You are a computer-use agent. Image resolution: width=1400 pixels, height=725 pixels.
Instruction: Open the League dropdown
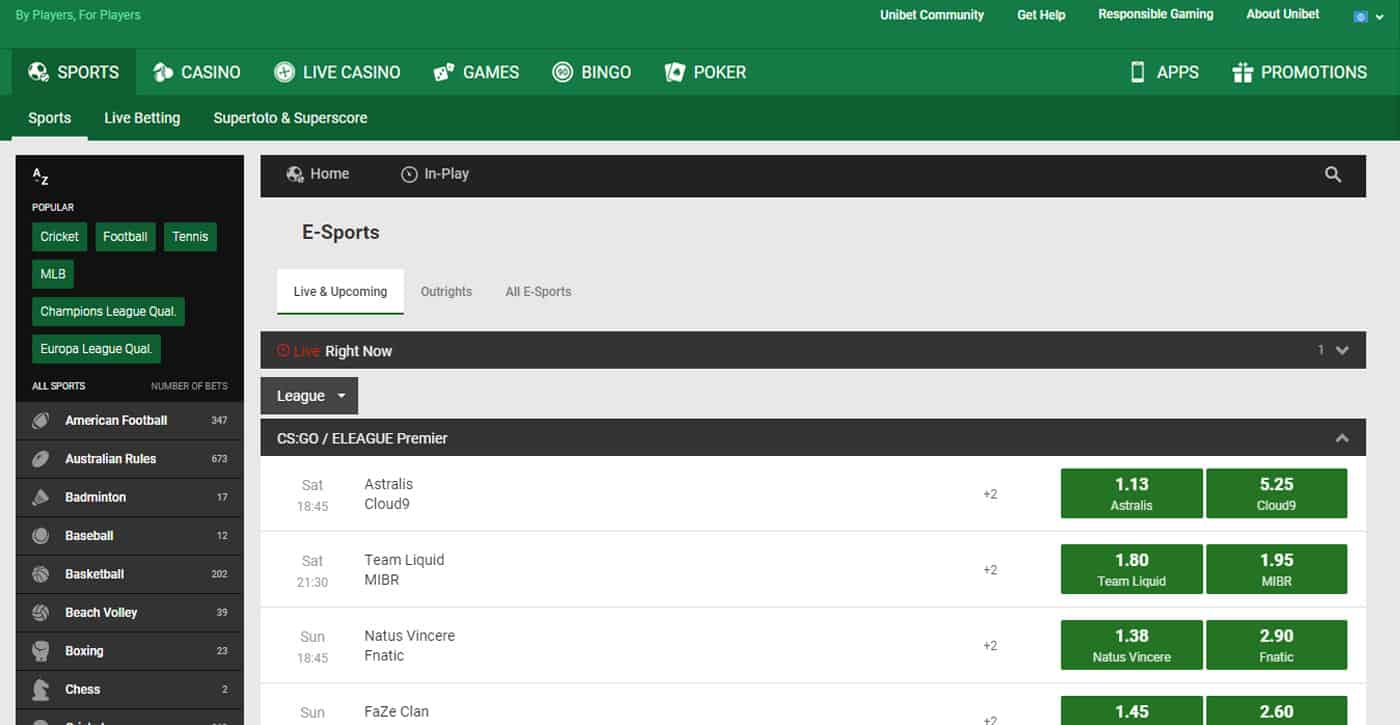click(x=309, y=396)
